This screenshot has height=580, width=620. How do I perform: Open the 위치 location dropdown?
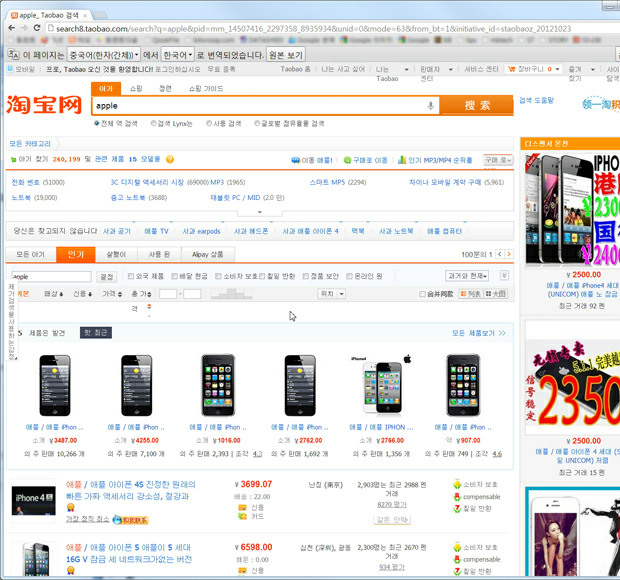(x=332, y=294)
